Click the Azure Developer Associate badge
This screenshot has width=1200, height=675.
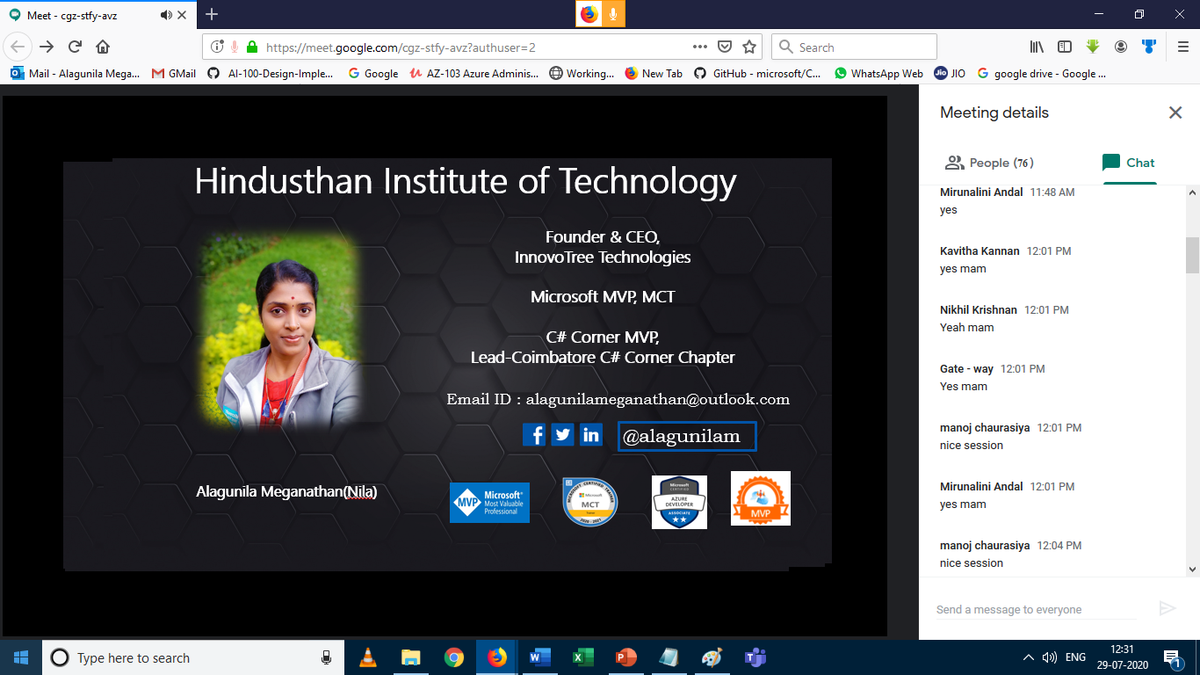pyautogui.click(x=679, y=501)
